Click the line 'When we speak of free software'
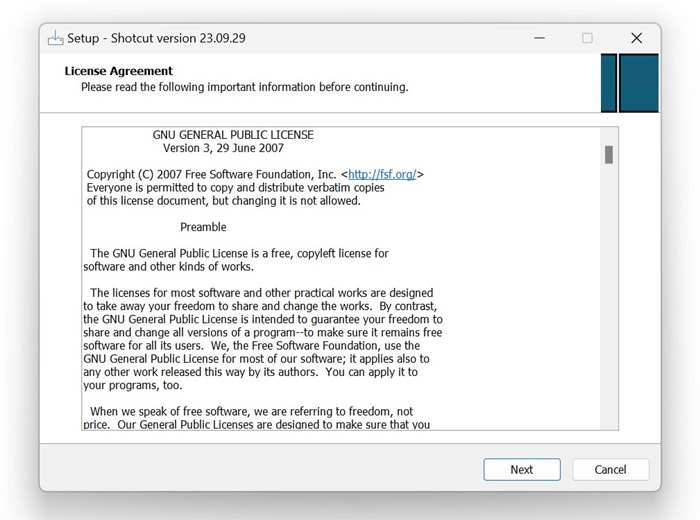 tap(251, 412)
